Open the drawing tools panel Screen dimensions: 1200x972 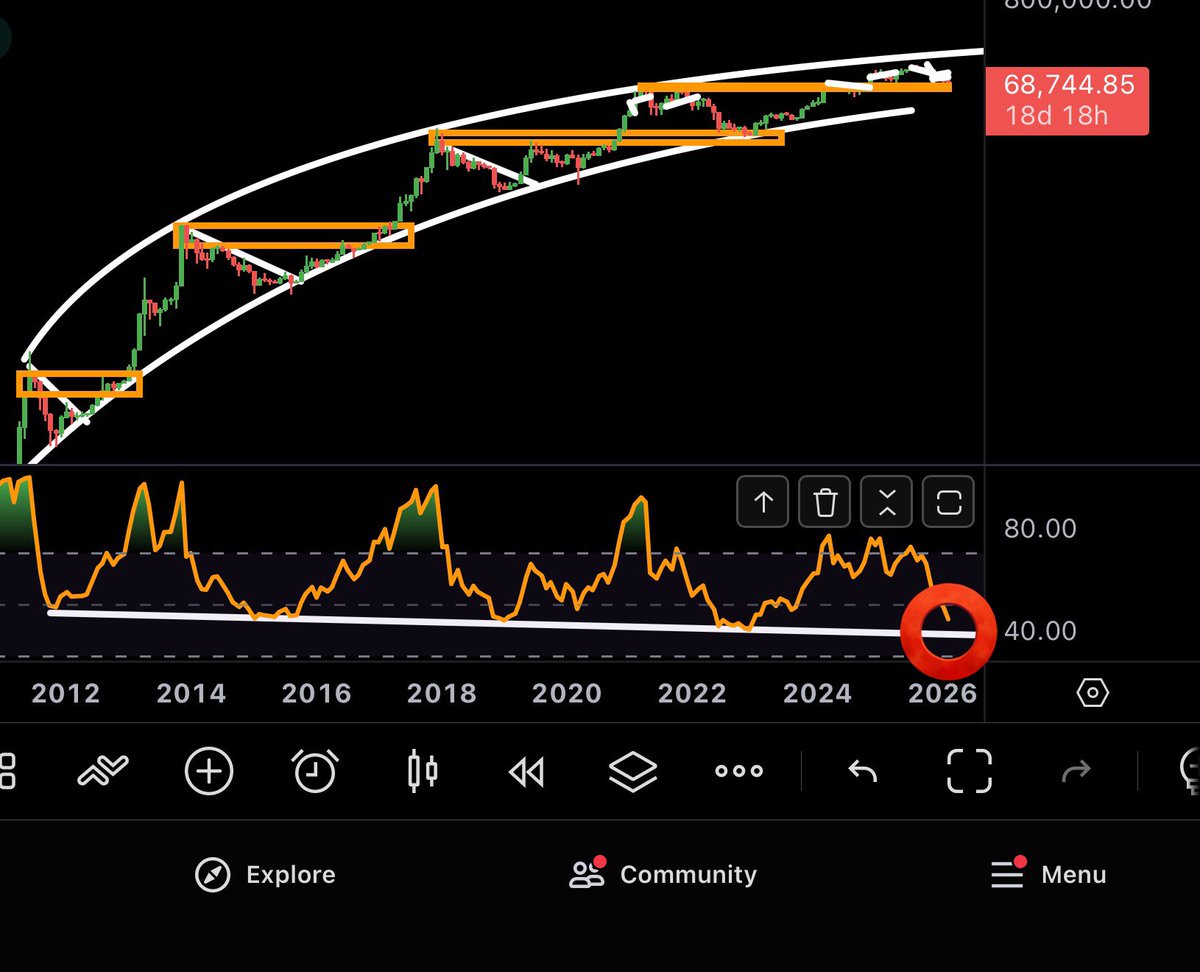(x=103, y=770)
